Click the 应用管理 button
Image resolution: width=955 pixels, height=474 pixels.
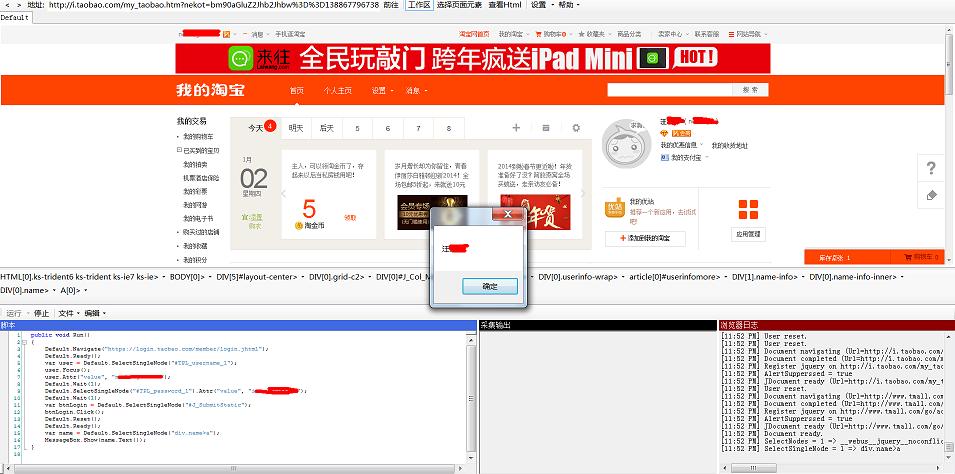[748, 235]
